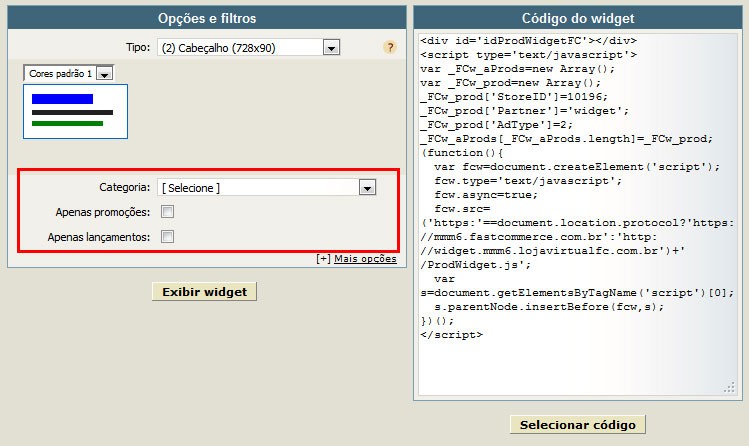
Task: Click the code line _FCw_prod['StoreID']=10196;
Action: [514, 96]
